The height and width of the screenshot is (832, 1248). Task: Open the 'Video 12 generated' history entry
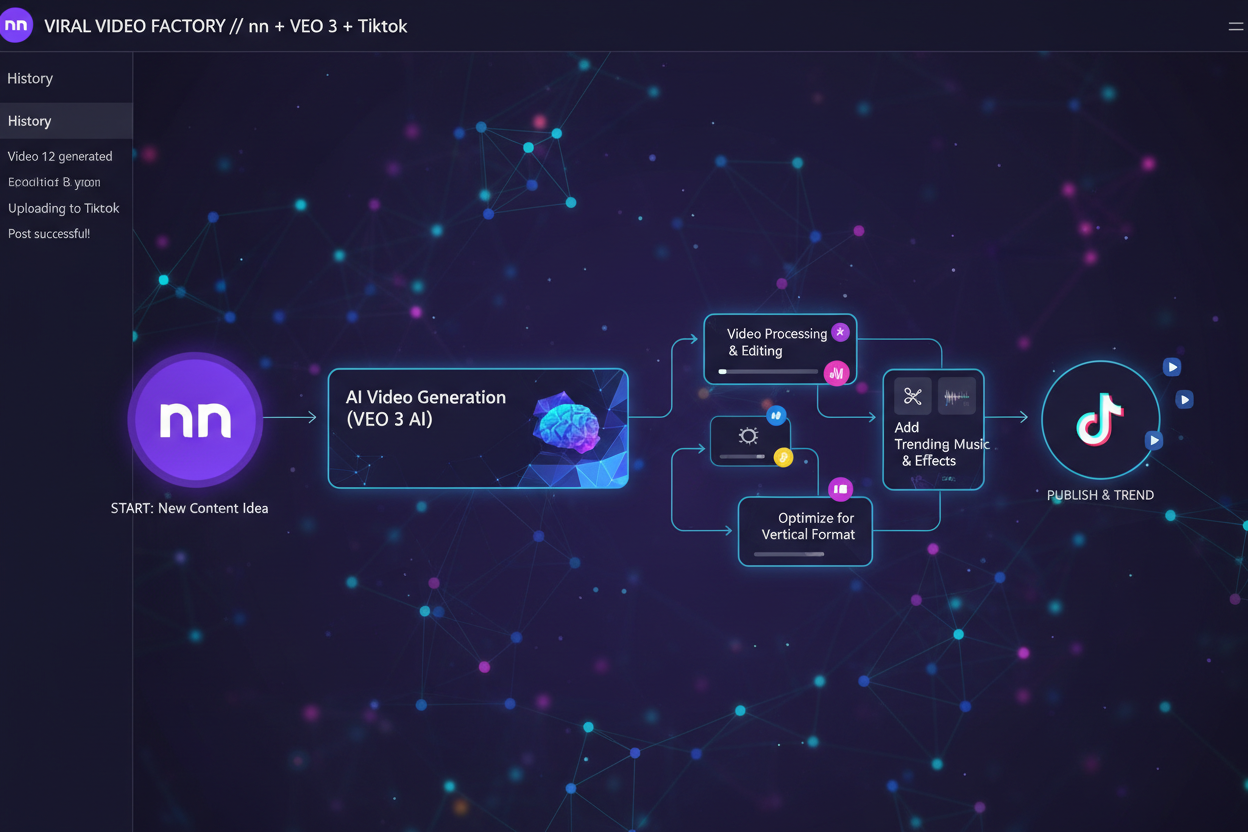(60, 156)
